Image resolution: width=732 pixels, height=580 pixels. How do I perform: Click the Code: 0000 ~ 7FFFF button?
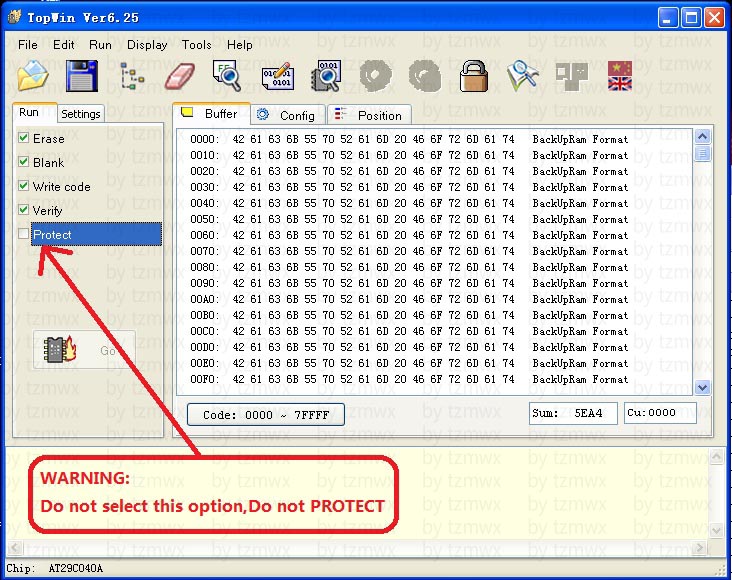(x=266, y=415)
